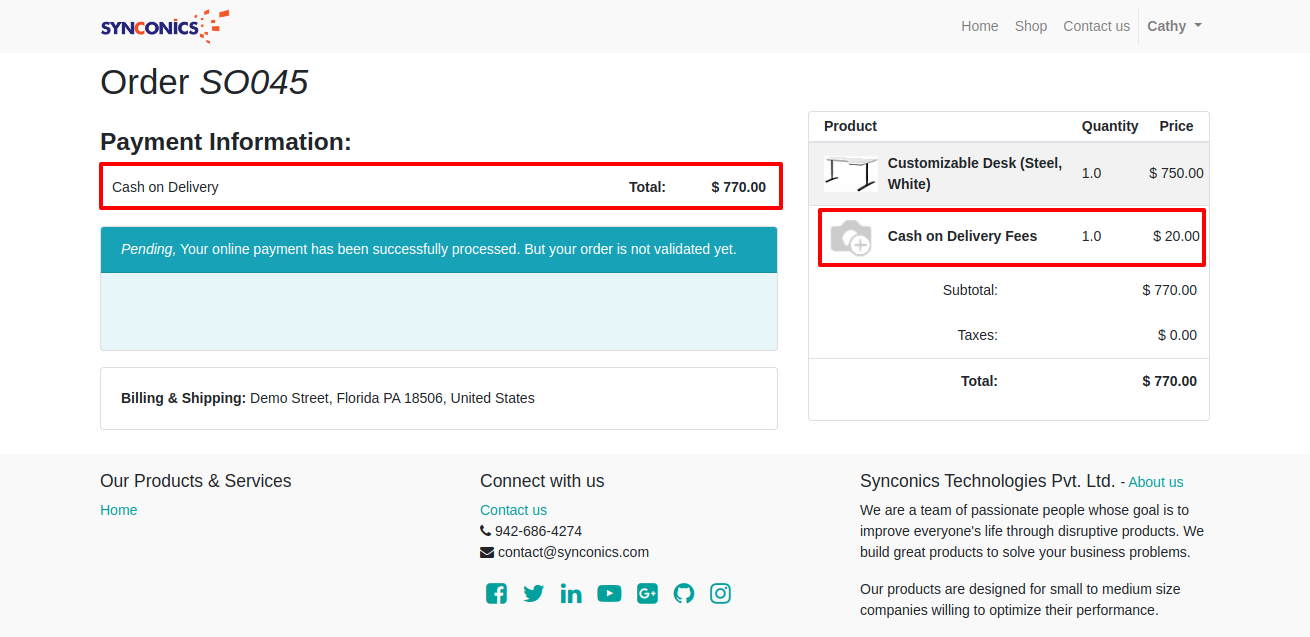Click the Synconics logo
Viewport: 1310px width, 637px height.
point(165,26)
